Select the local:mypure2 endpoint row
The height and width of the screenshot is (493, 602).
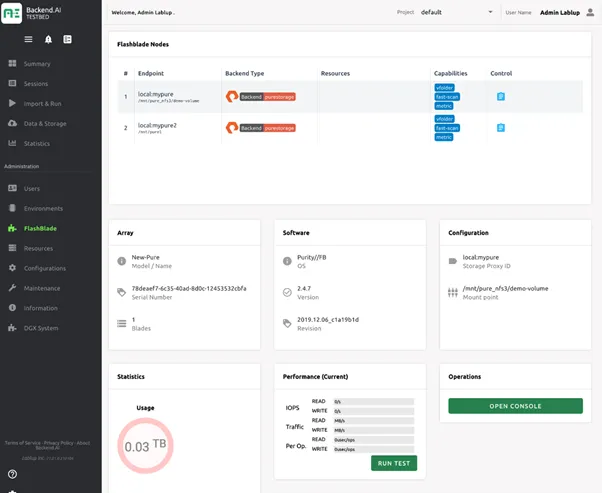coord(350,127)
